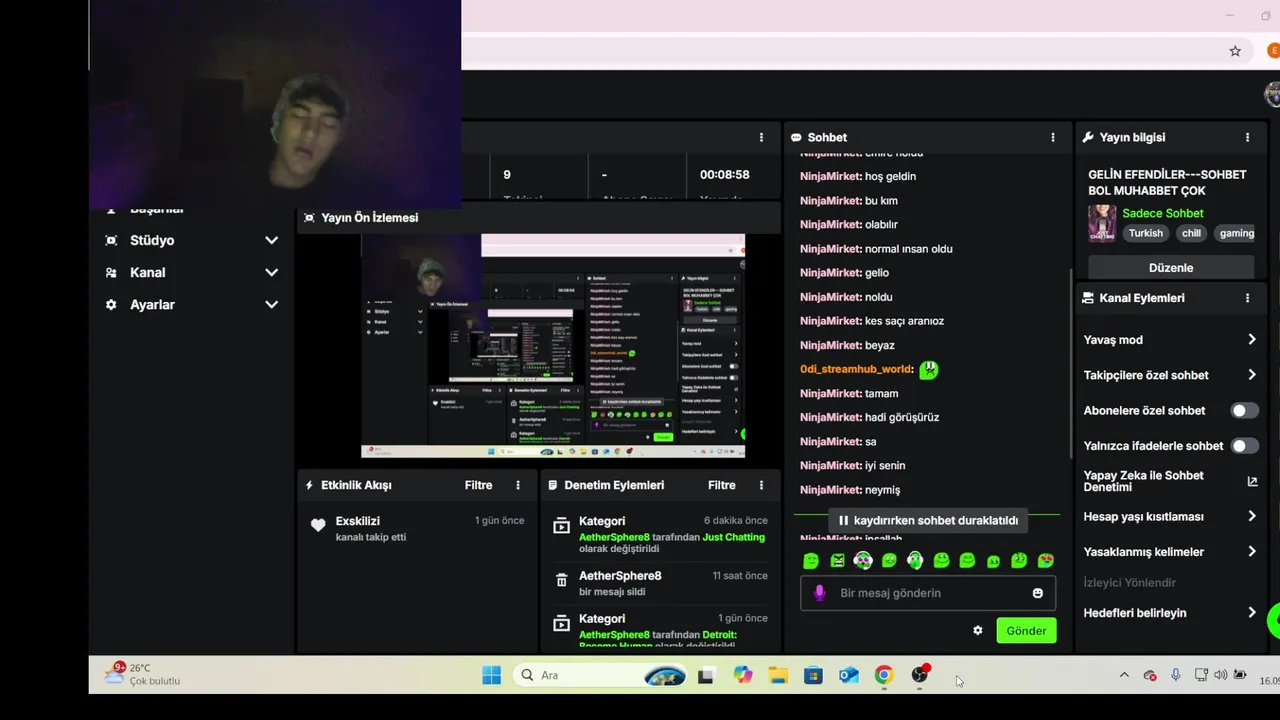Open Chrome from the taskbar

pyautogui.click(x=883, y=675)
